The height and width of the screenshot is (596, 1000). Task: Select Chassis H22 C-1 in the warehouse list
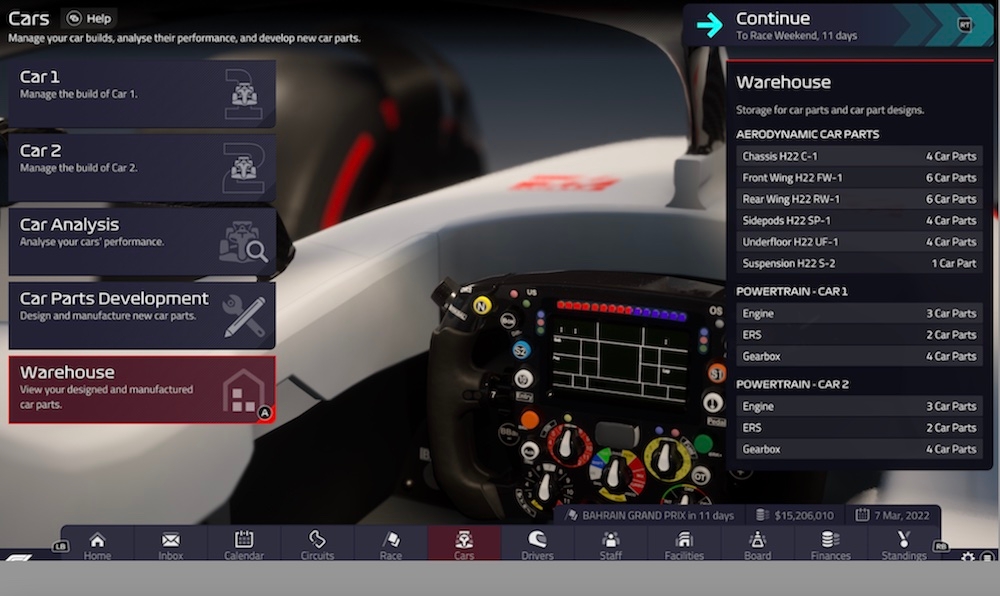[x=858, y=156]
